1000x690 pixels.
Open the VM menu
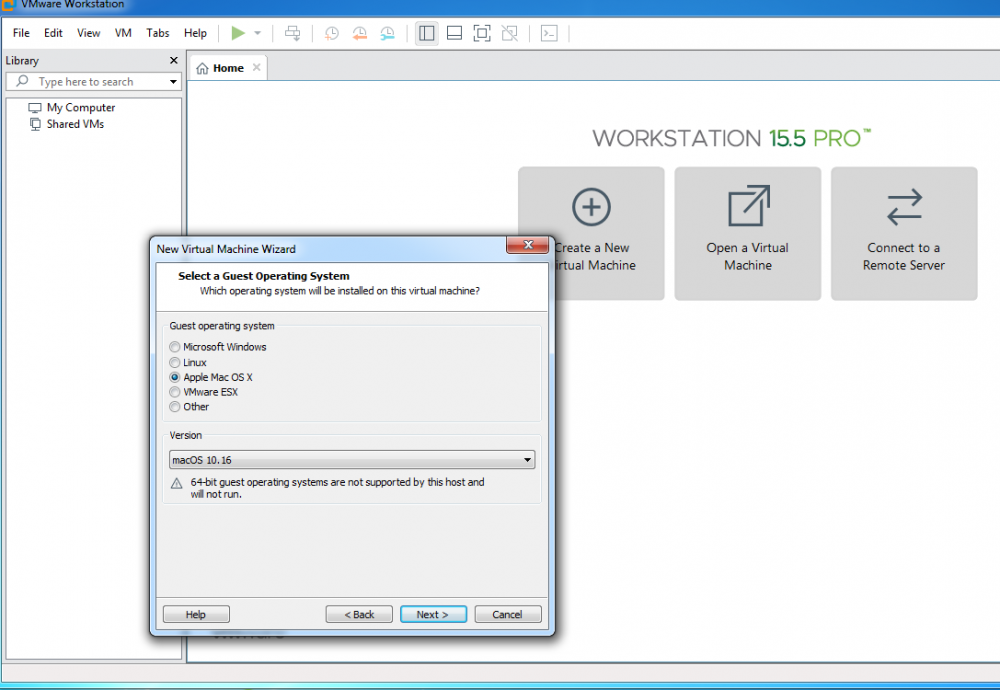coord(123,33)
